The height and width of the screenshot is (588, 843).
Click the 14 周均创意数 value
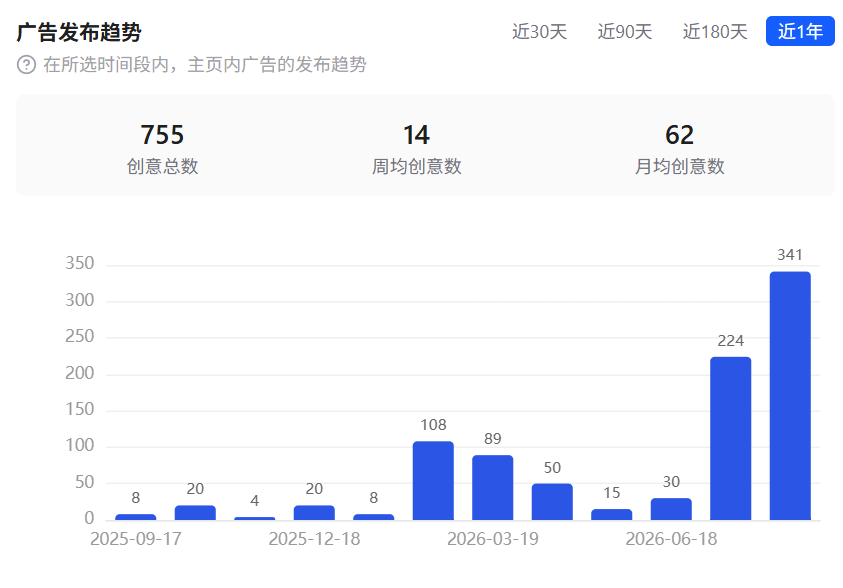pyautogui.click(x=416, y=135)
